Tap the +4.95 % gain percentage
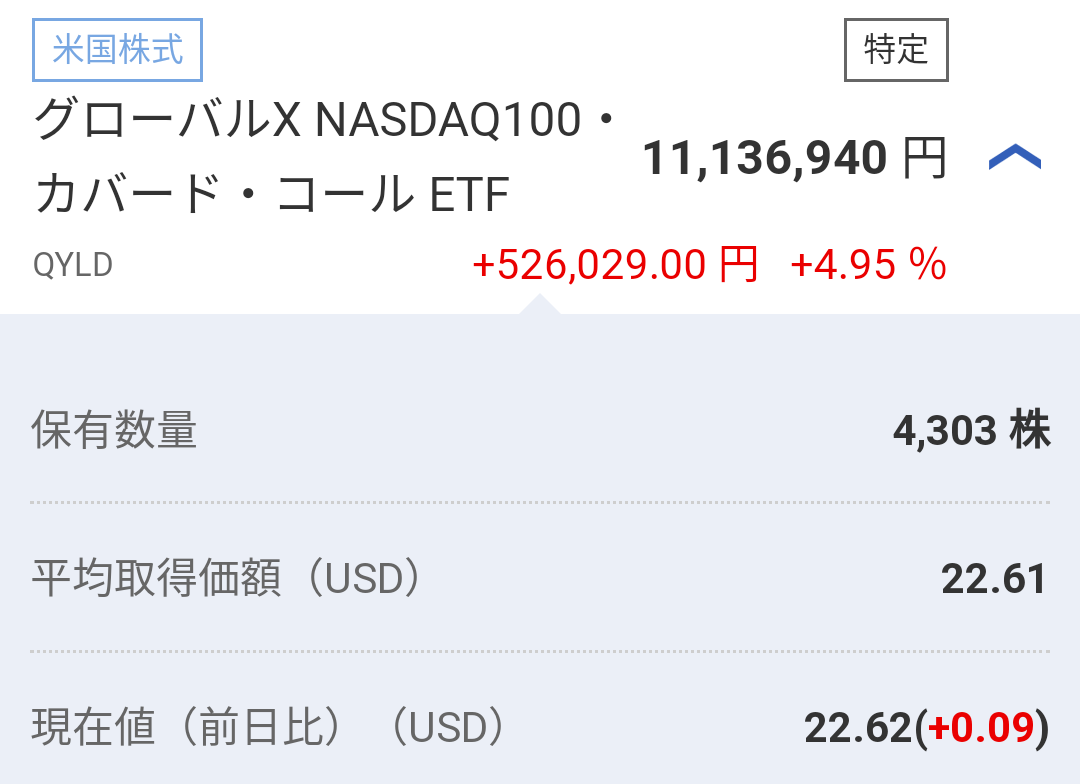1080x784 pixels. pos(867,265)
